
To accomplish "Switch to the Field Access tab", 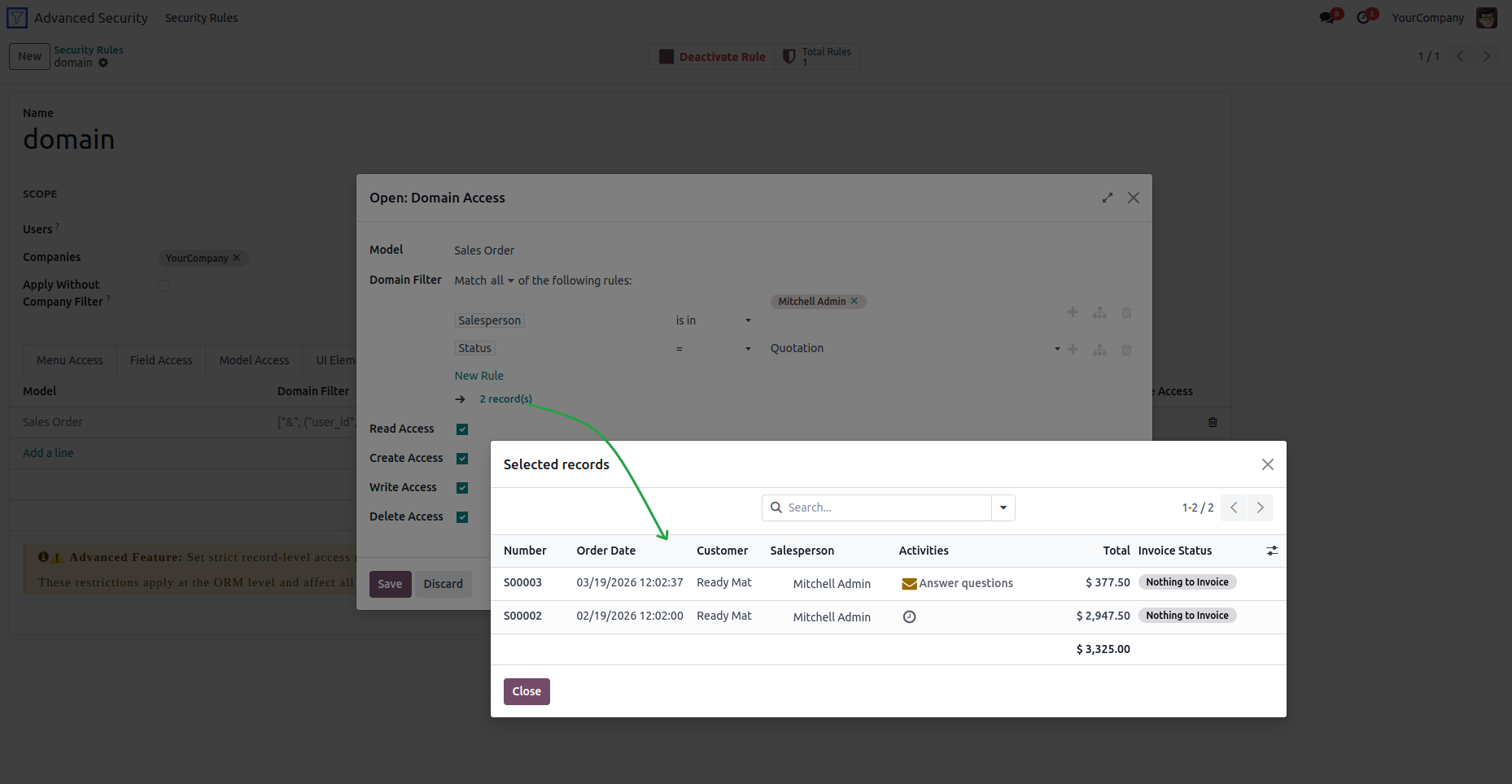I will click(161, 360).
